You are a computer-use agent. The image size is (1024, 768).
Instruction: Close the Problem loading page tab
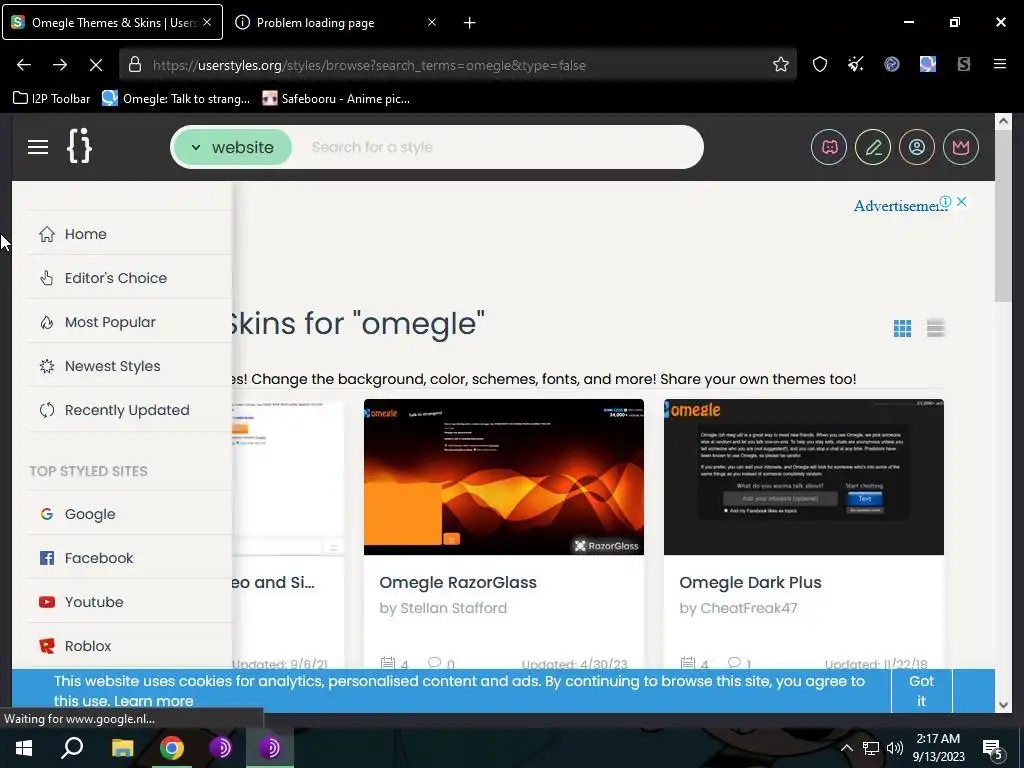coord(432,22)
